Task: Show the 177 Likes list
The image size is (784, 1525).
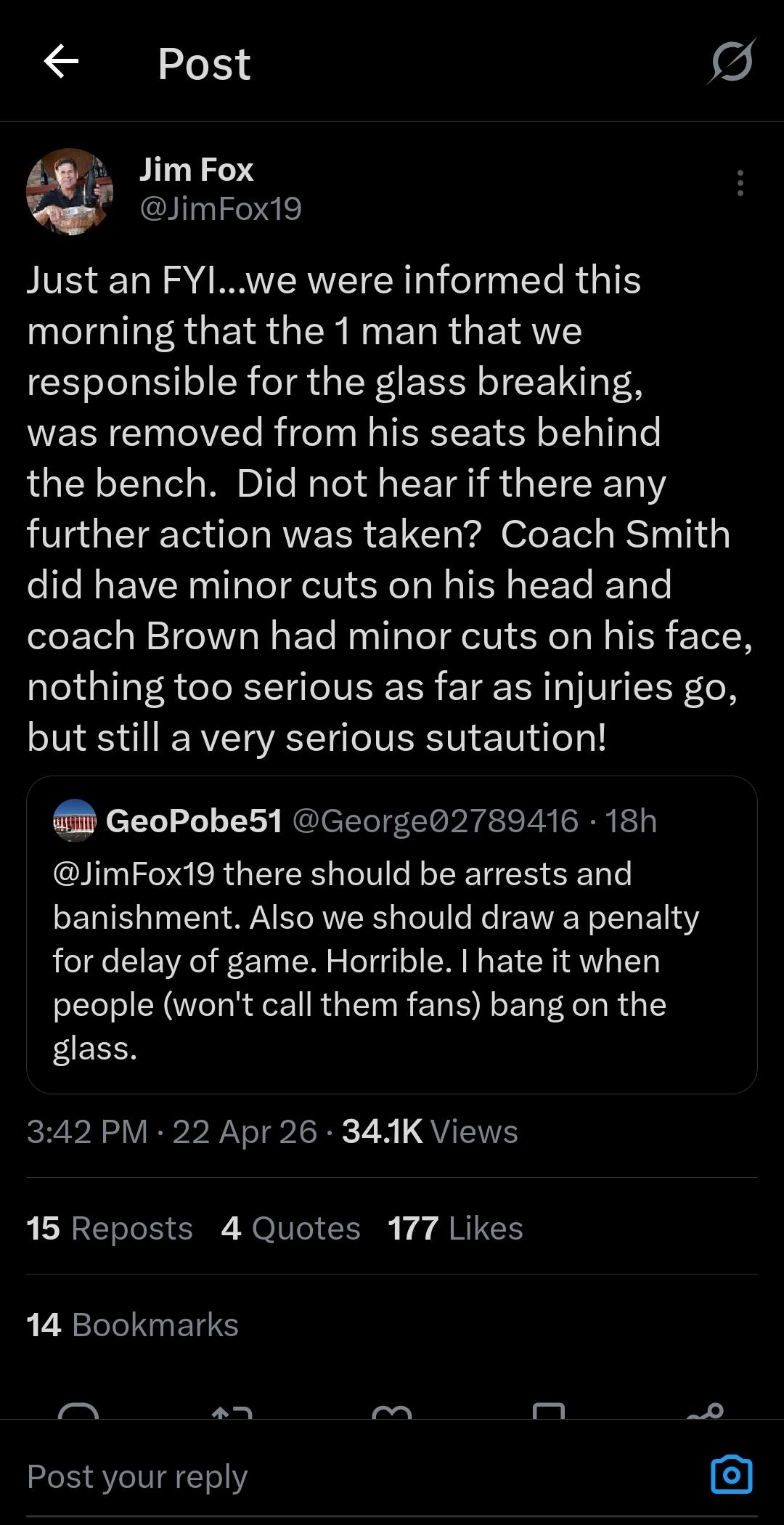Action: pos(455,1228)
